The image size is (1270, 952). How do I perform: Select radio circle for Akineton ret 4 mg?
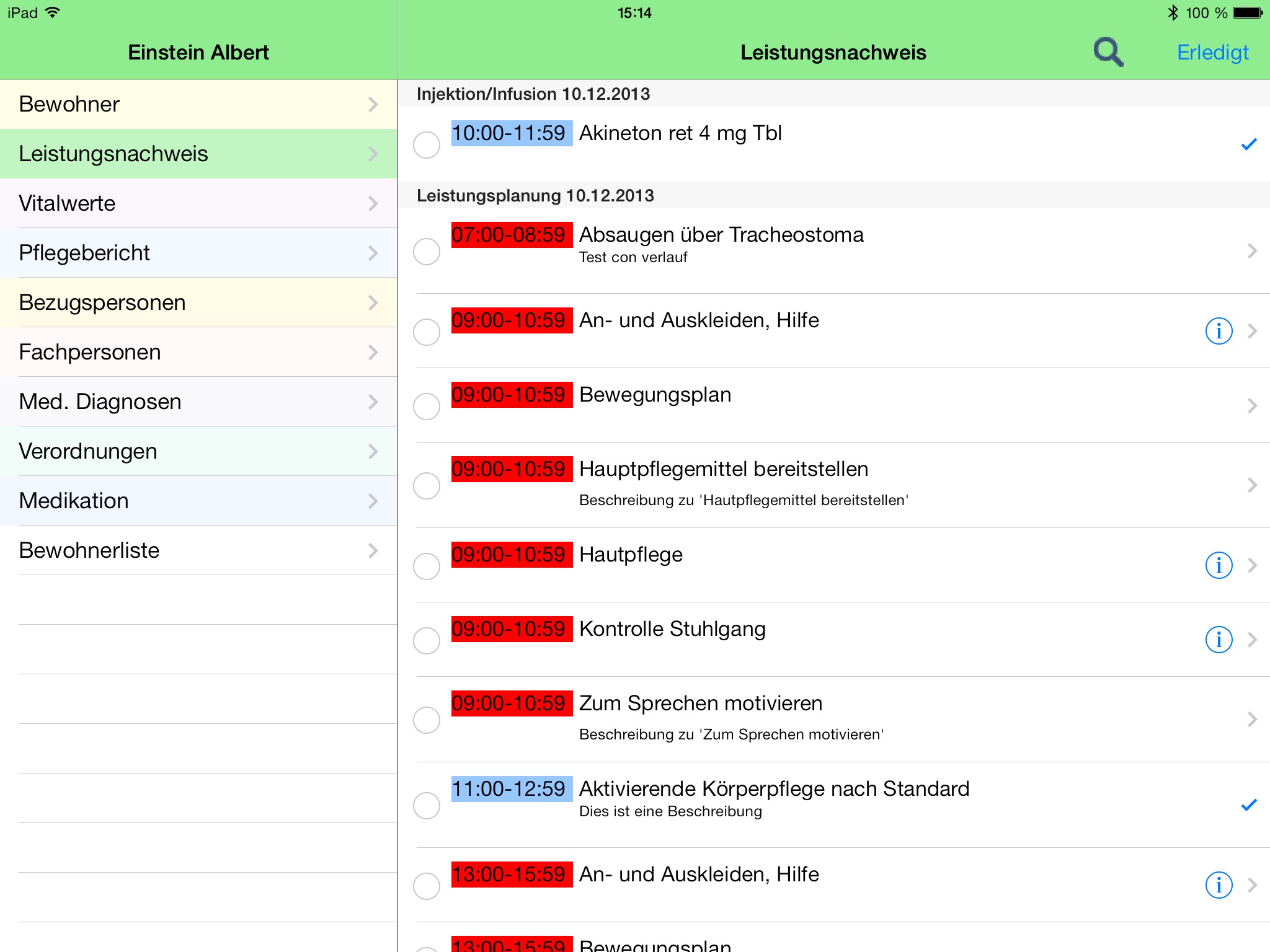coord(427,145)
